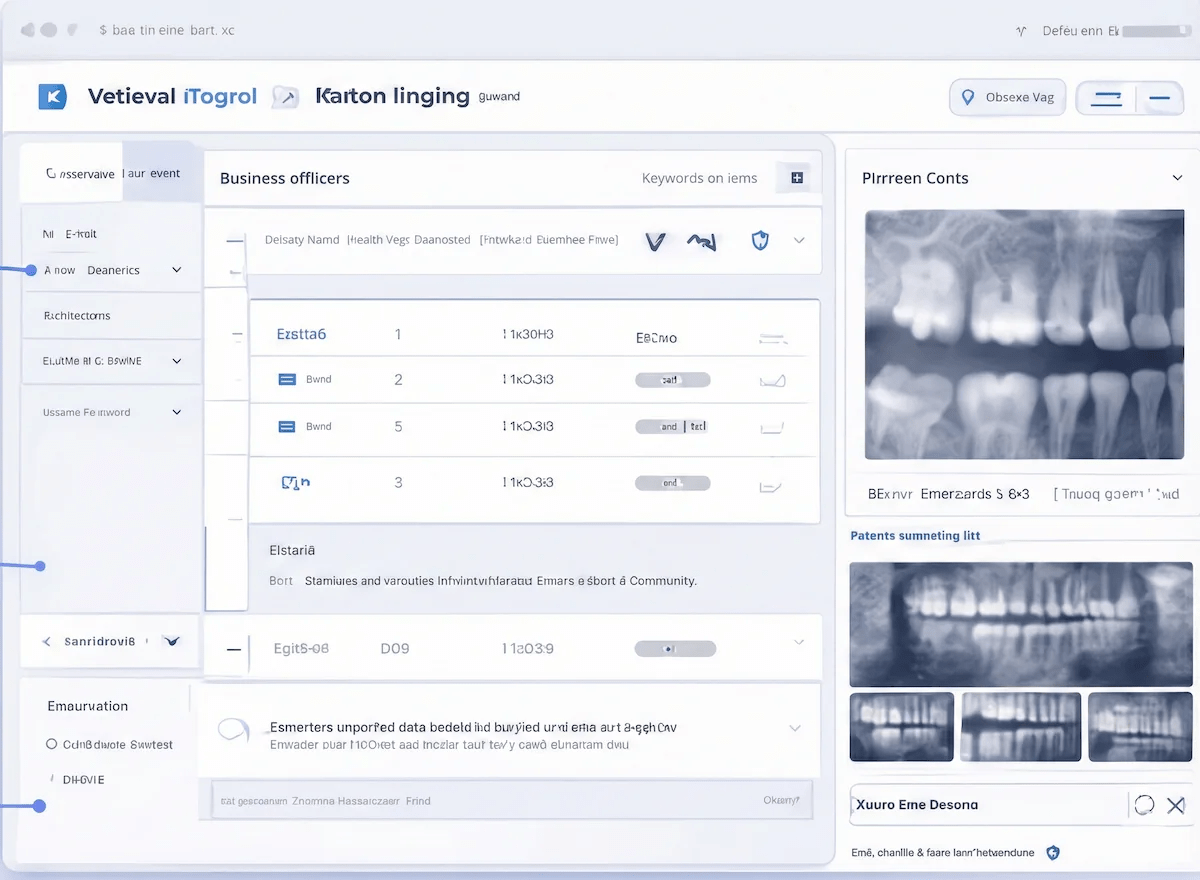The height and width of the screenshot is (880, 1200).
Task: Click the blue K logo icon
Action: tap(51, 96)
